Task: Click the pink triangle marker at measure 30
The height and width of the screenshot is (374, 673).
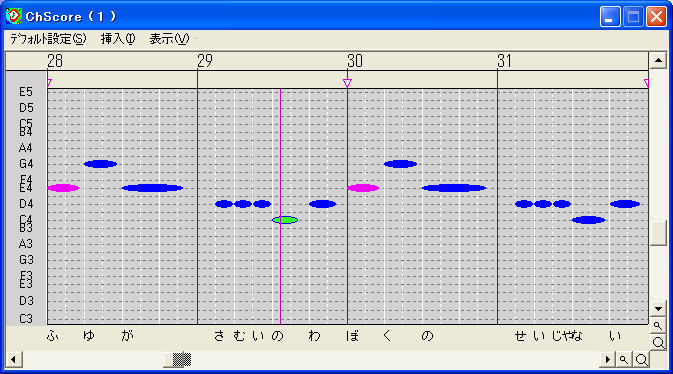Action: tap(347, 82)
